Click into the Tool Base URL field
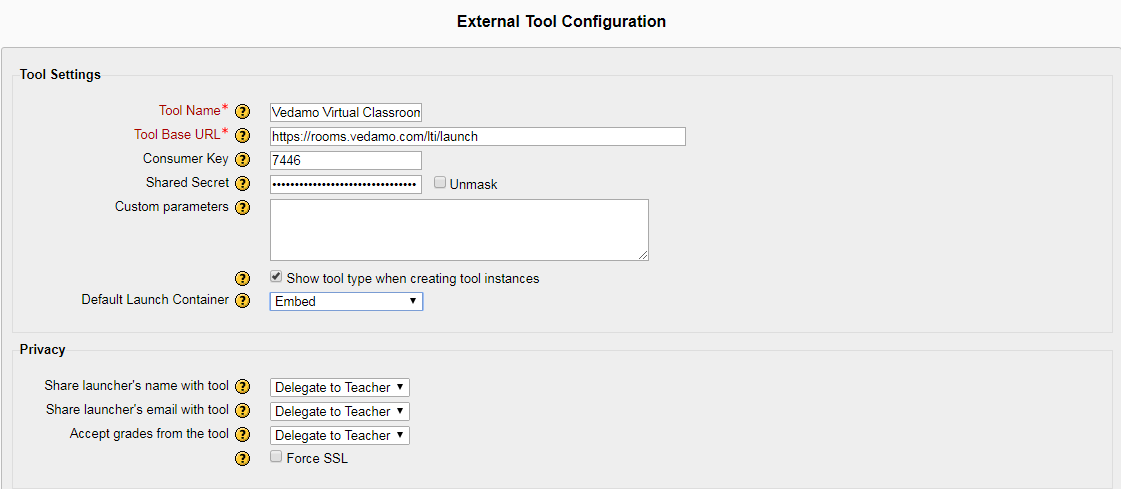This screenshot has width=1121, height=489. [478, 137]
